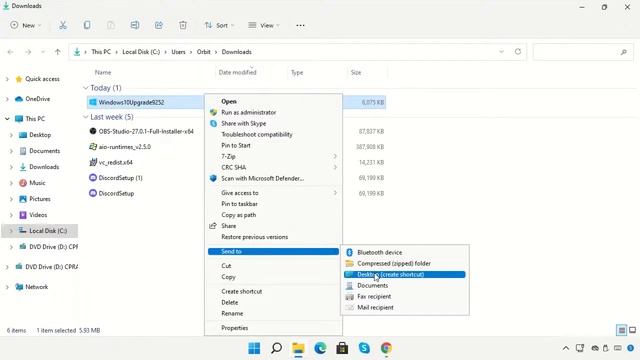640x360 pixels.
Task: Click the Skype icon beside Share with Skype
Action: pos(213,123)
